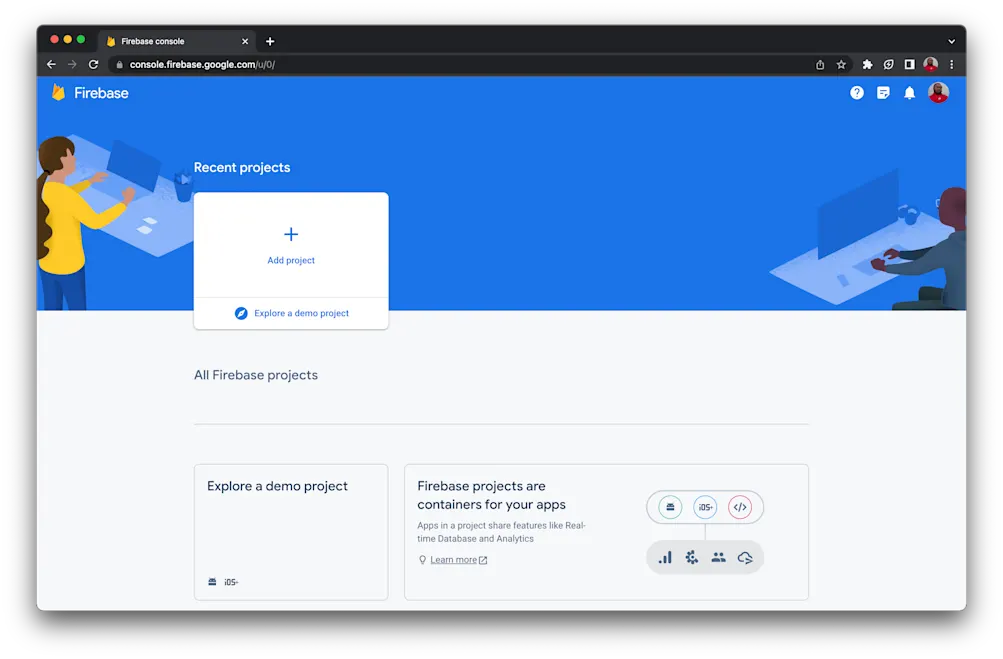Select the Cloud Functions icon
Image resolution: width=1003 pixels, height=659 pixels.
pyautogui.click(x=745, y=557)
